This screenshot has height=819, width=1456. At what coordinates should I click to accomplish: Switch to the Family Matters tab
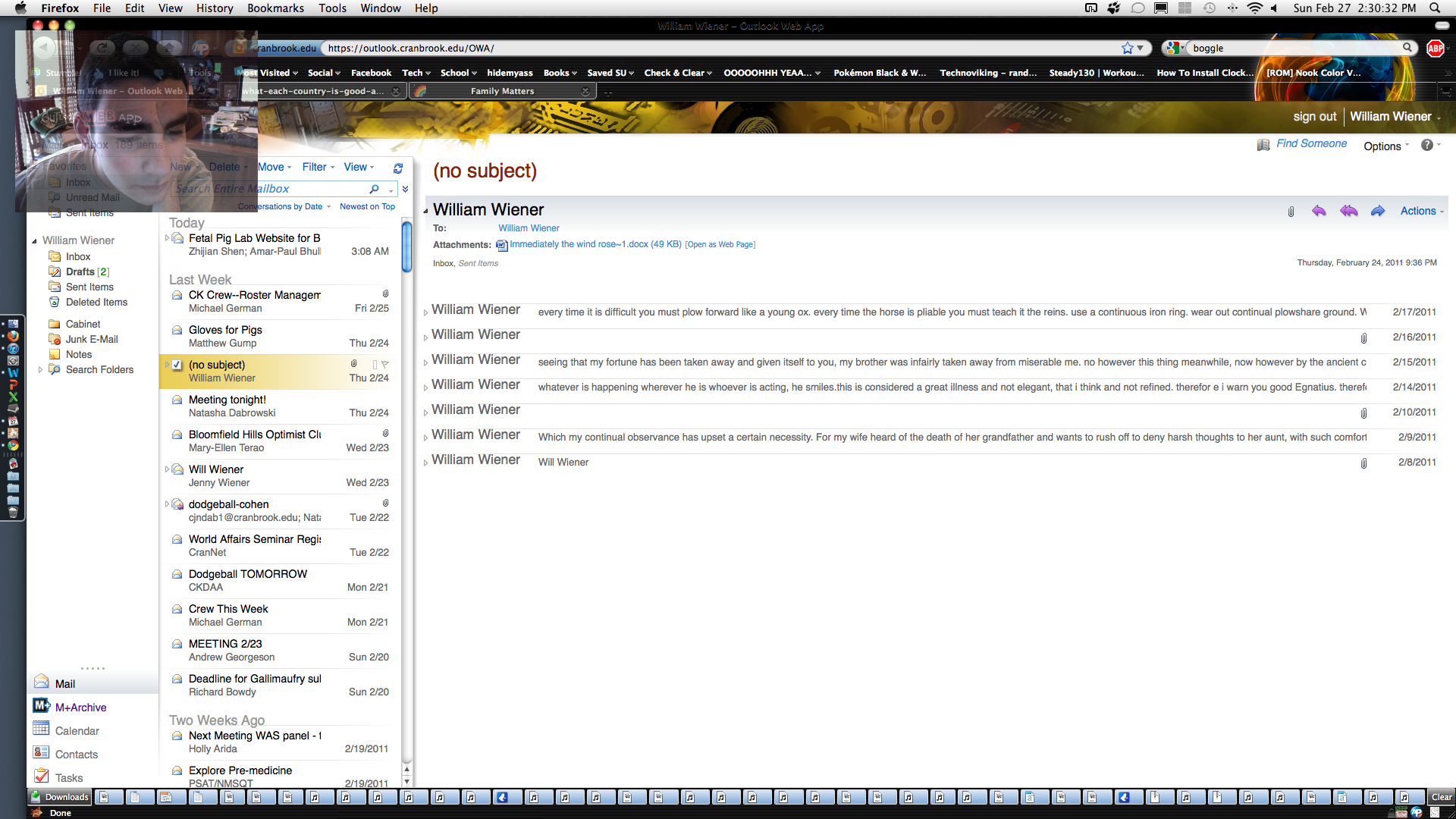pyautogui.click(x=502, y=91)
